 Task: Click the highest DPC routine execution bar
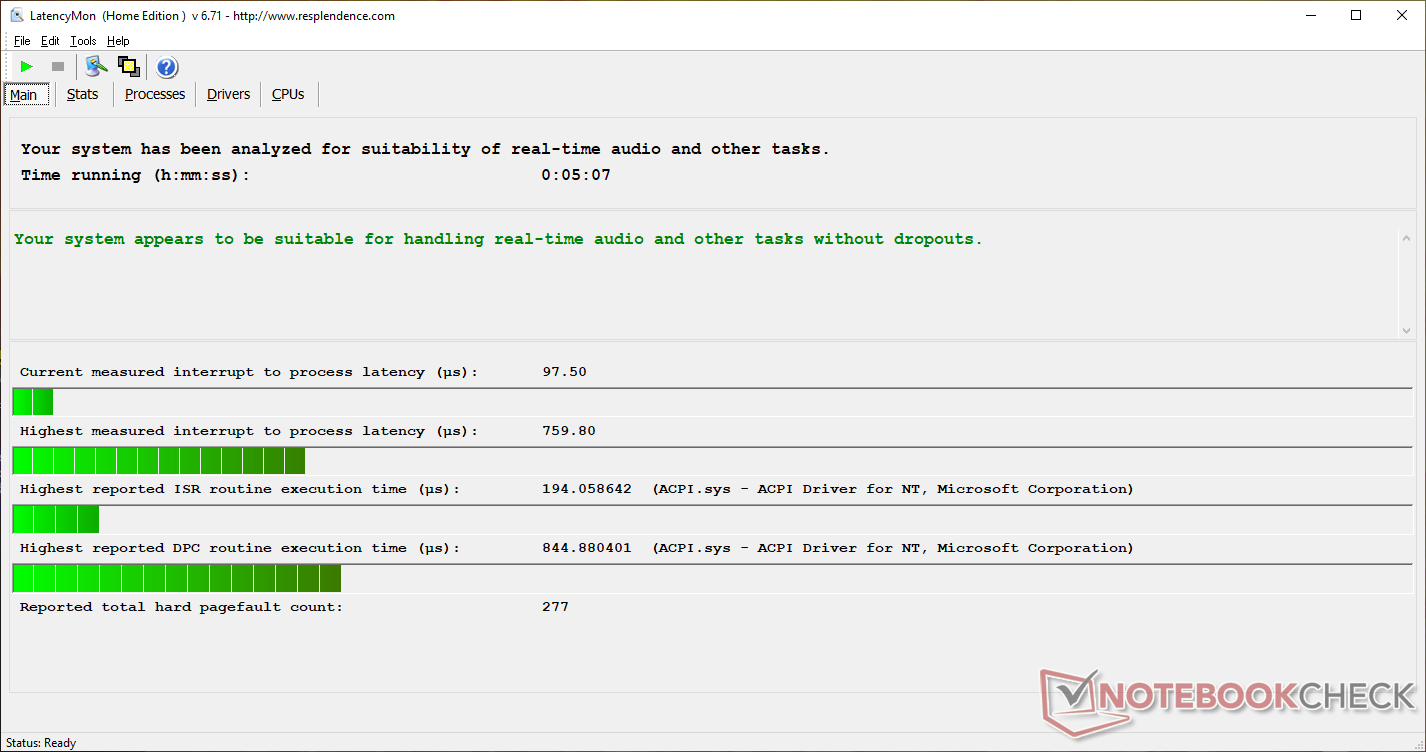click(x=177, y=578)
